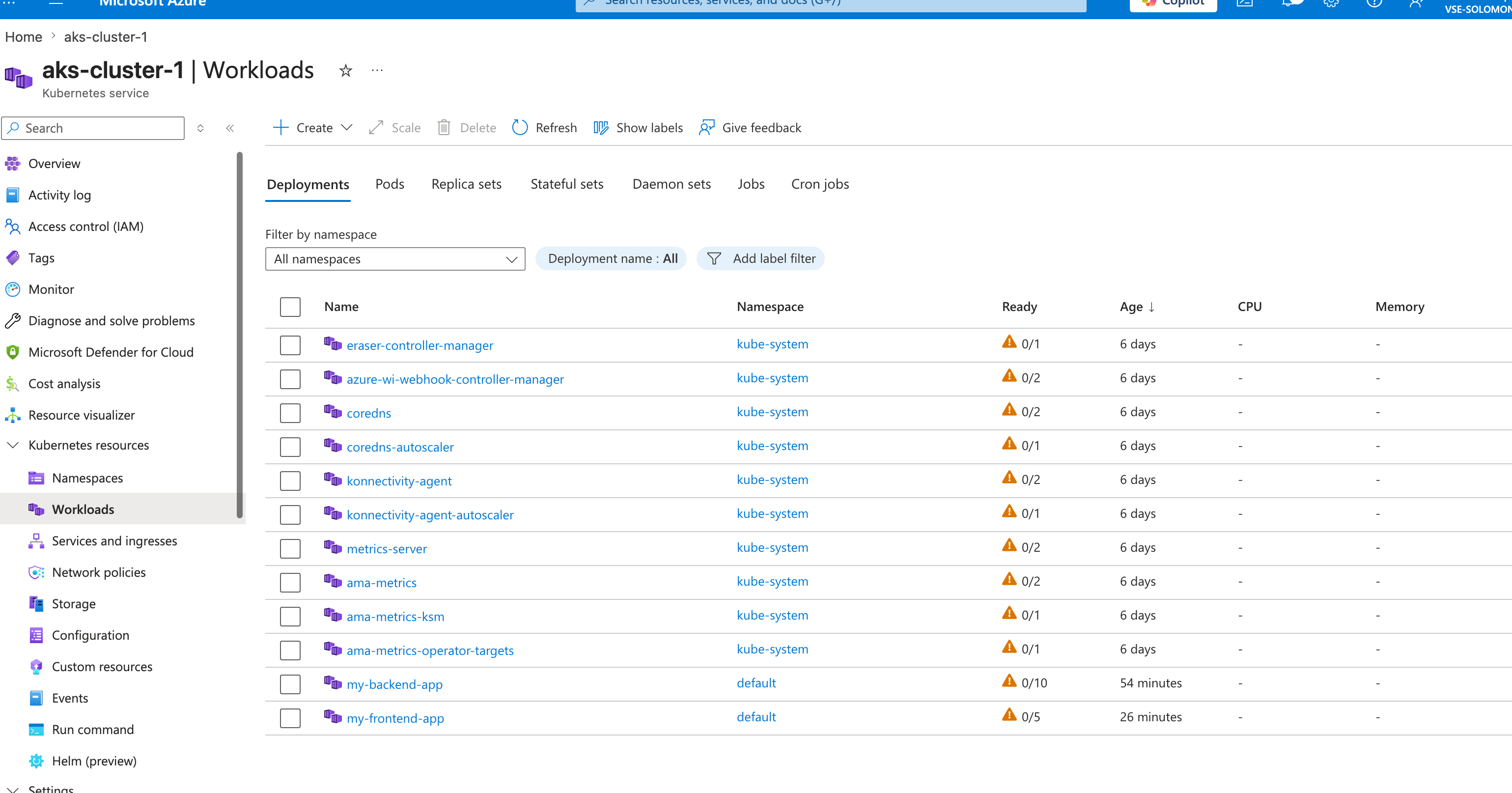This screenshot has height=793, width=1512.
Task: Open the konnectivity-agent-autoscaler deployment link
Action: 430,515
